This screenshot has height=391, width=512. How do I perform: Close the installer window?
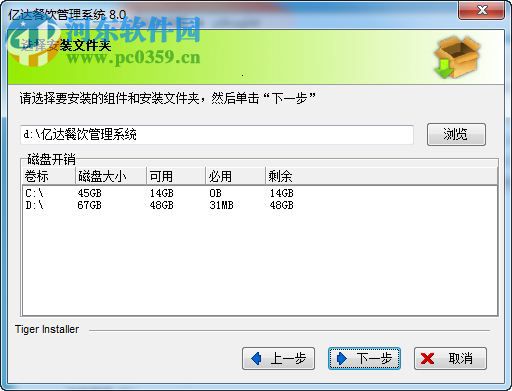click(482, 10)
